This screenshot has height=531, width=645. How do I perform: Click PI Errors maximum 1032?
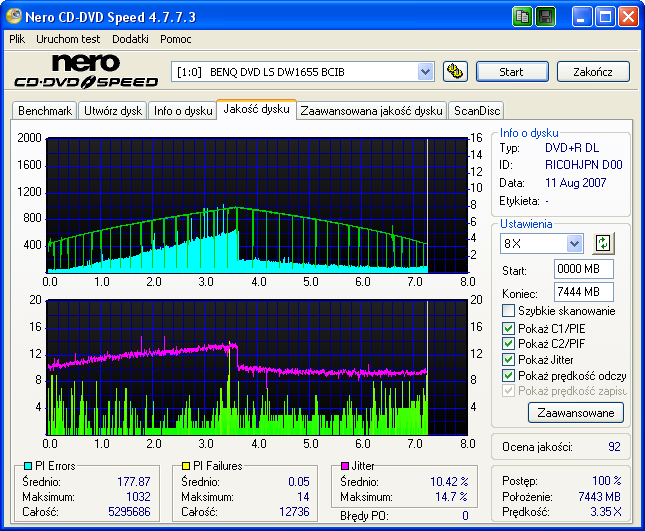tap(138, 496)
